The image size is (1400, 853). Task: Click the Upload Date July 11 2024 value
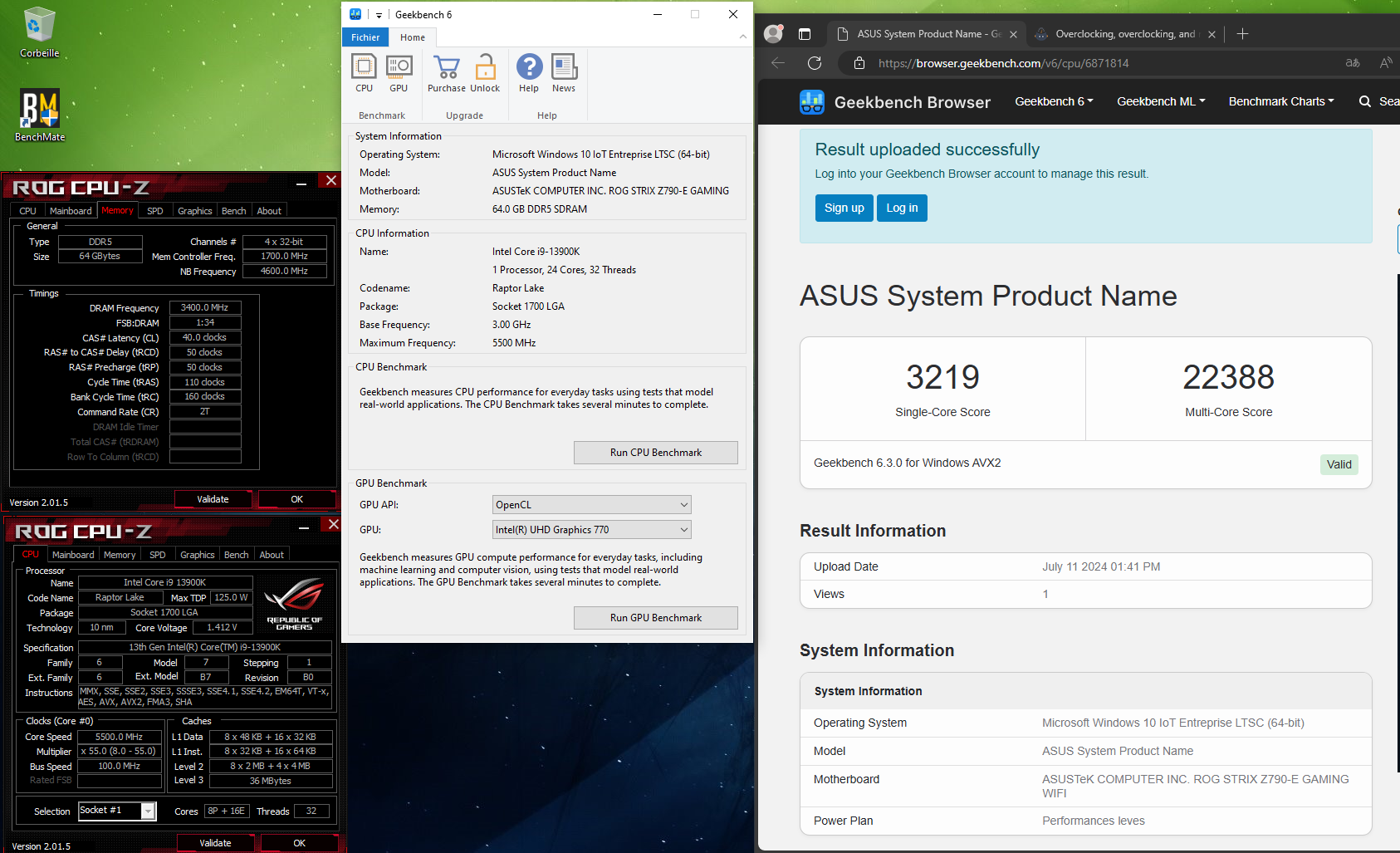(1101, 566)
